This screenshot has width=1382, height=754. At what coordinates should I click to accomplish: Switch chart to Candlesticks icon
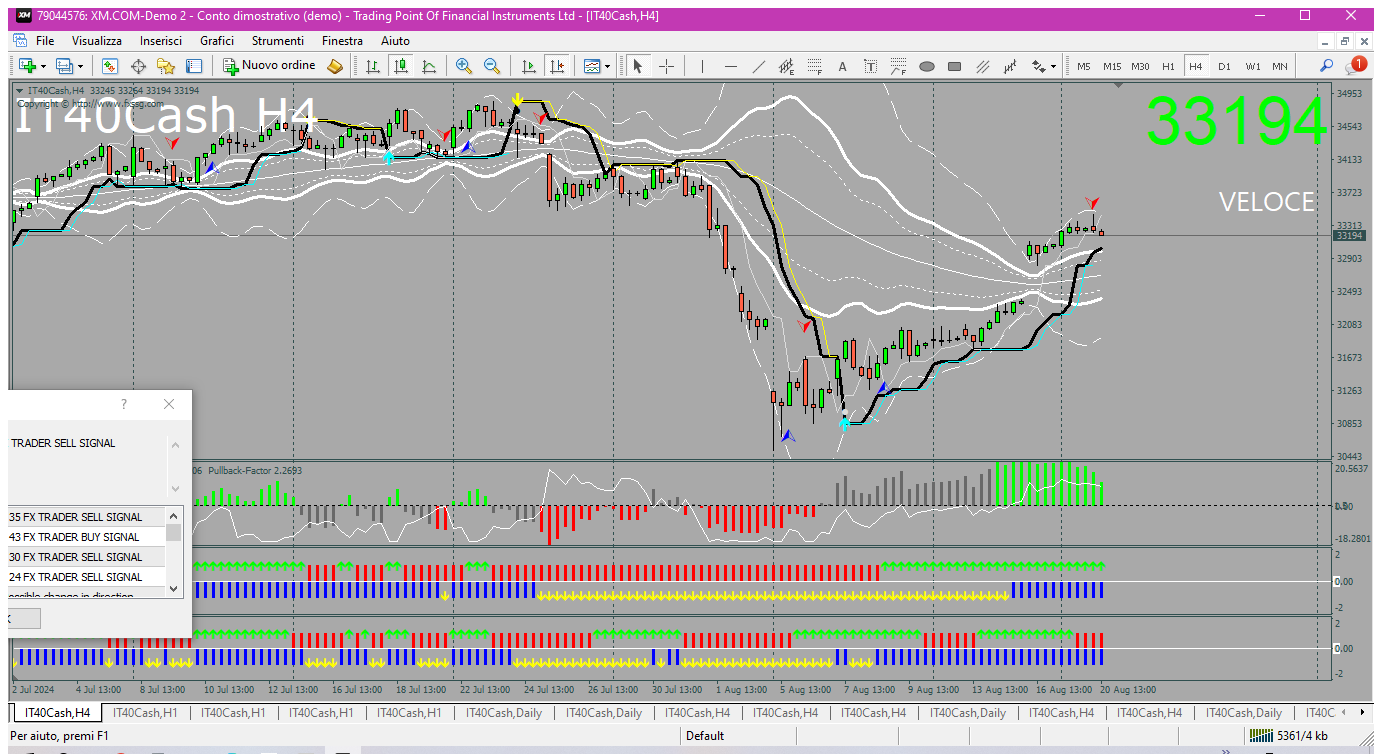pos(401,66)
